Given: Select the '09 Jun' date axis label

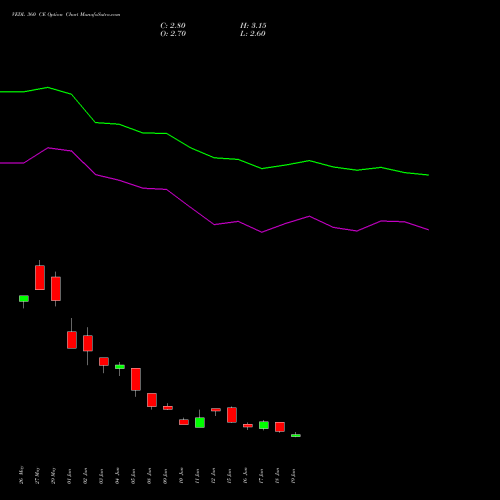Looking at the screenshot, I should [x=166, y=476].
